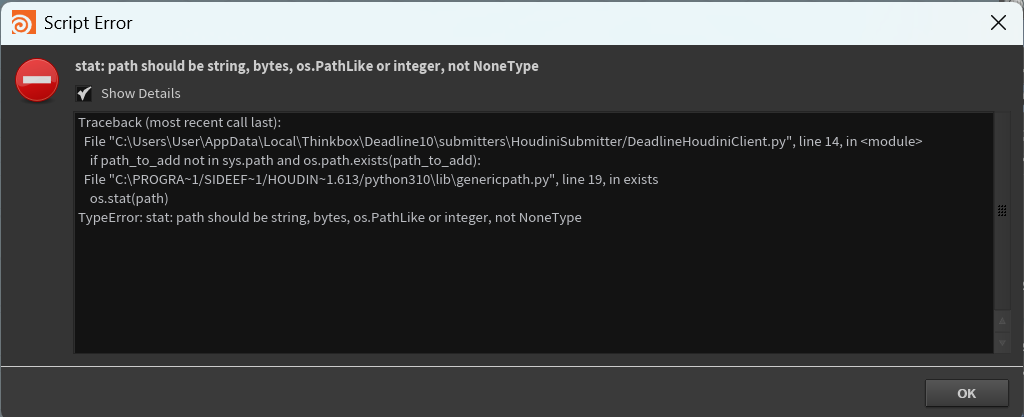1024x417 pixels.
Task: Click the 'if path_to_add not in sys.path' line
Action: coord(285,160)
